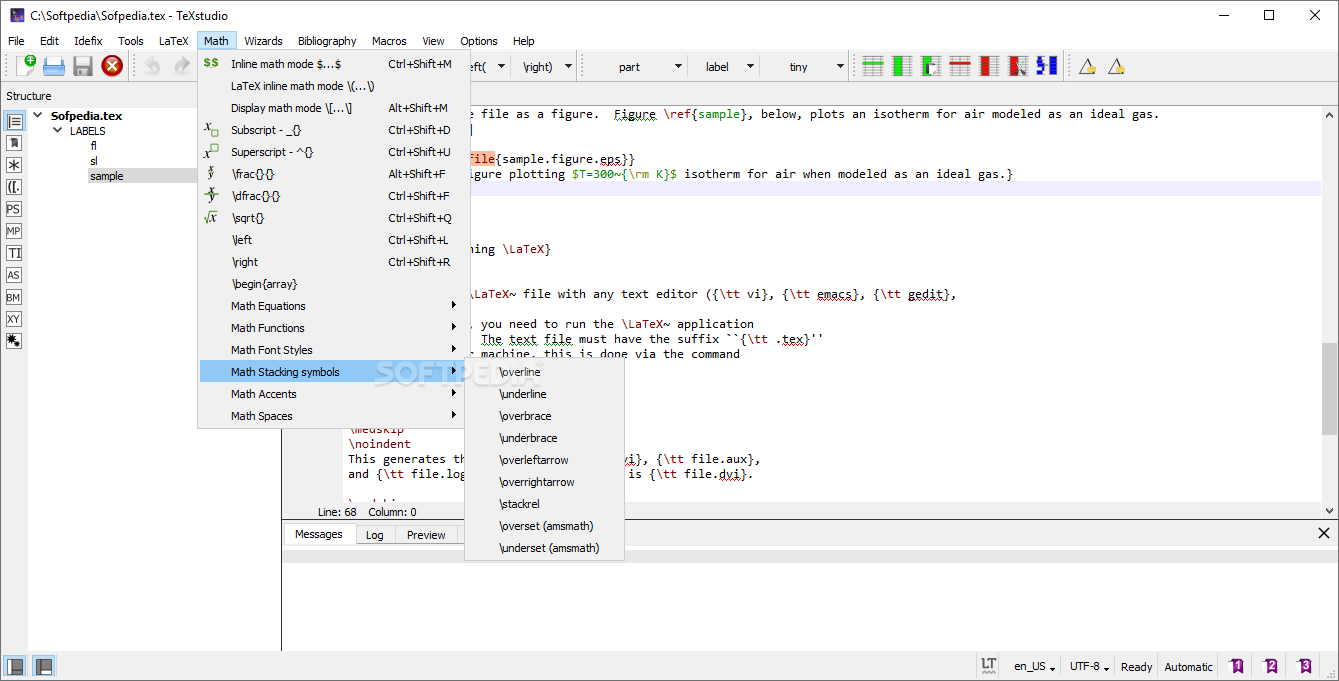Click the add table row icon
1339x681 pixels.
pyautogui.click(x=873, y=66)
